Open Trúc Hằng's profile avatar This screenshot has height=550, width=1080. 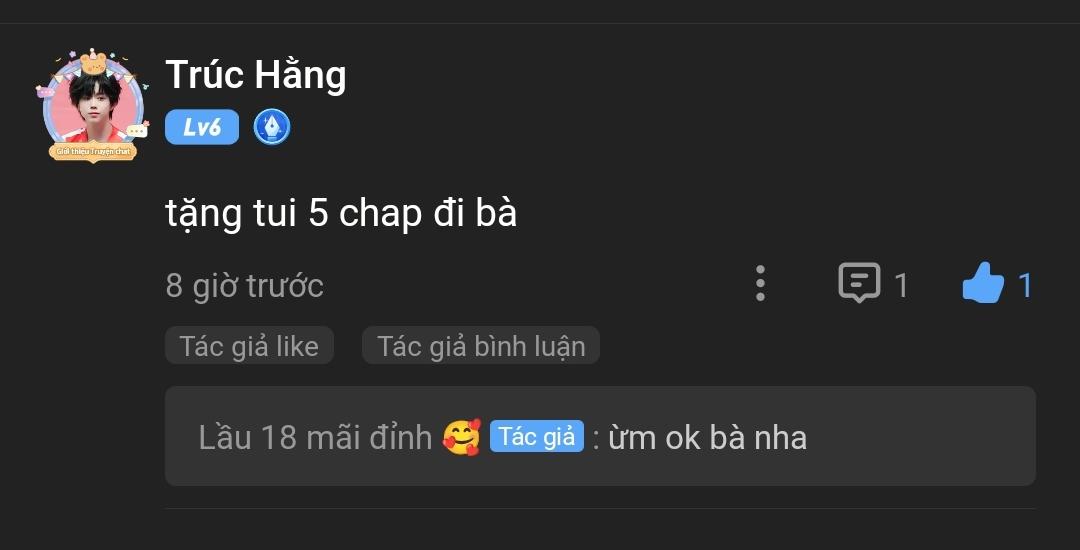[x=93, y=105]
